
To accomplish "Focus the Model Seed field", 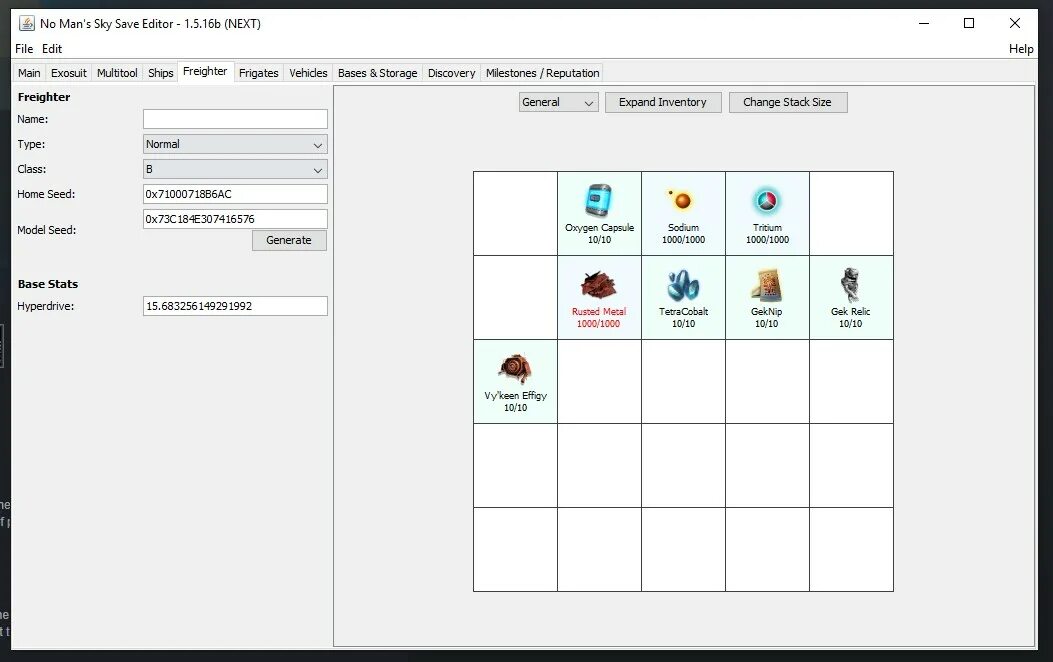I will coord(235,219).
